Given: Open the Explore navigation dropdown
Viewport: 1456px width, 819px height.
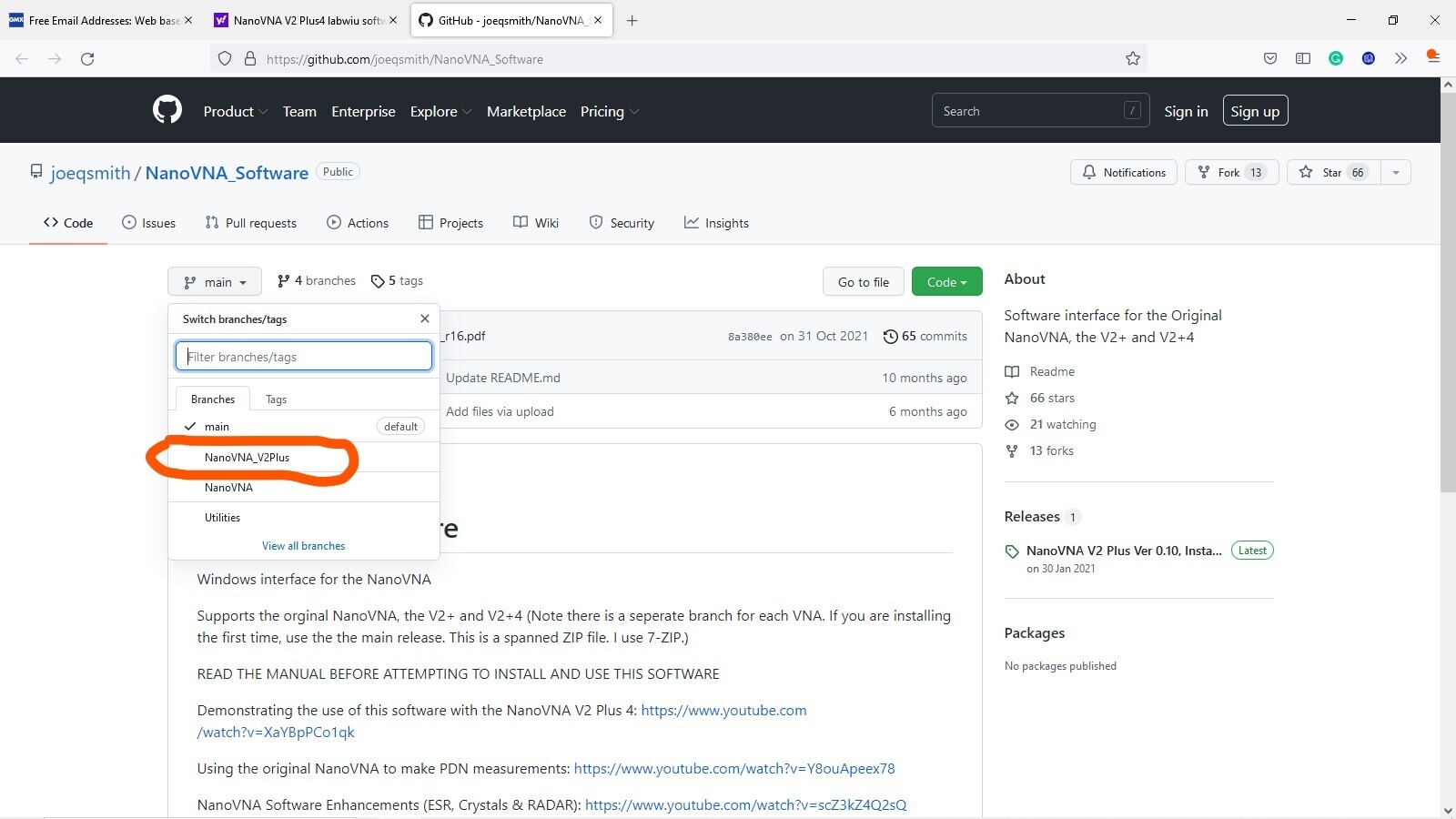Looking at the screenshot, I should pyautogui.click(x=440, y=111).
